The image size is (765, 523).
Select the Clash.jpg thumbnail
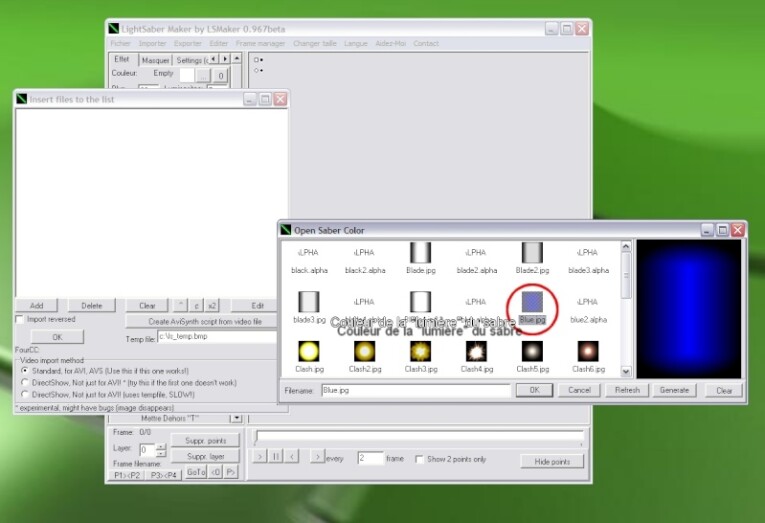pyautogui.click(x=308, y=351)
